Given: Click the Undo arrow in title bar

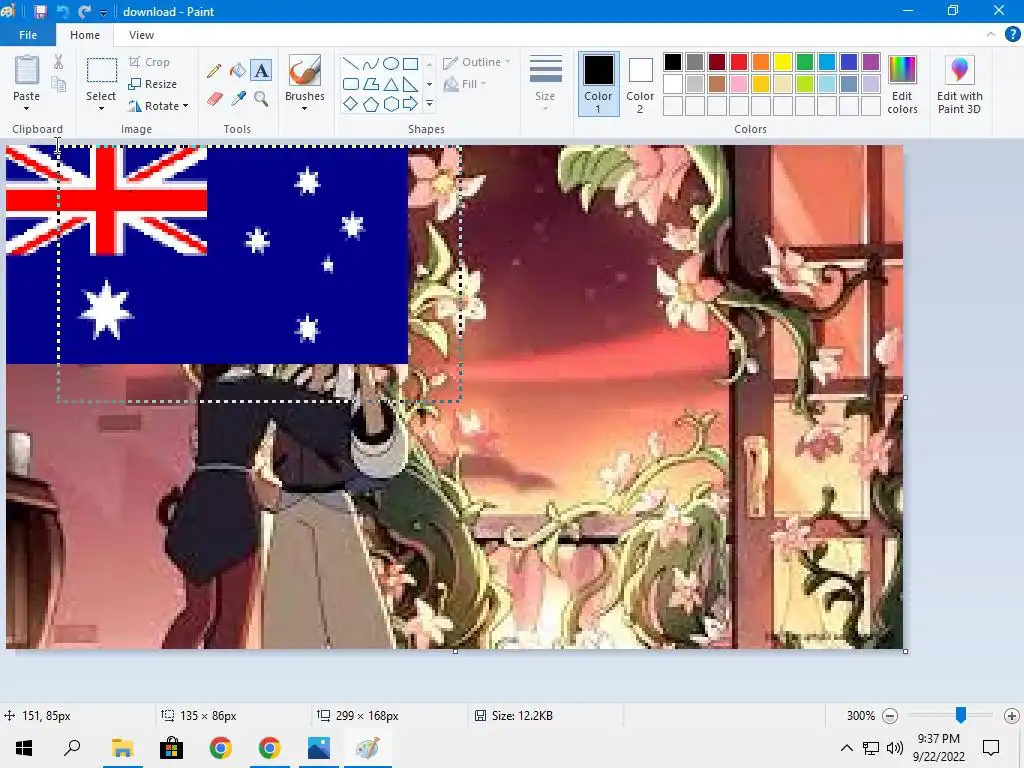Looking at the screenshot, I should [x=63, y=11].
